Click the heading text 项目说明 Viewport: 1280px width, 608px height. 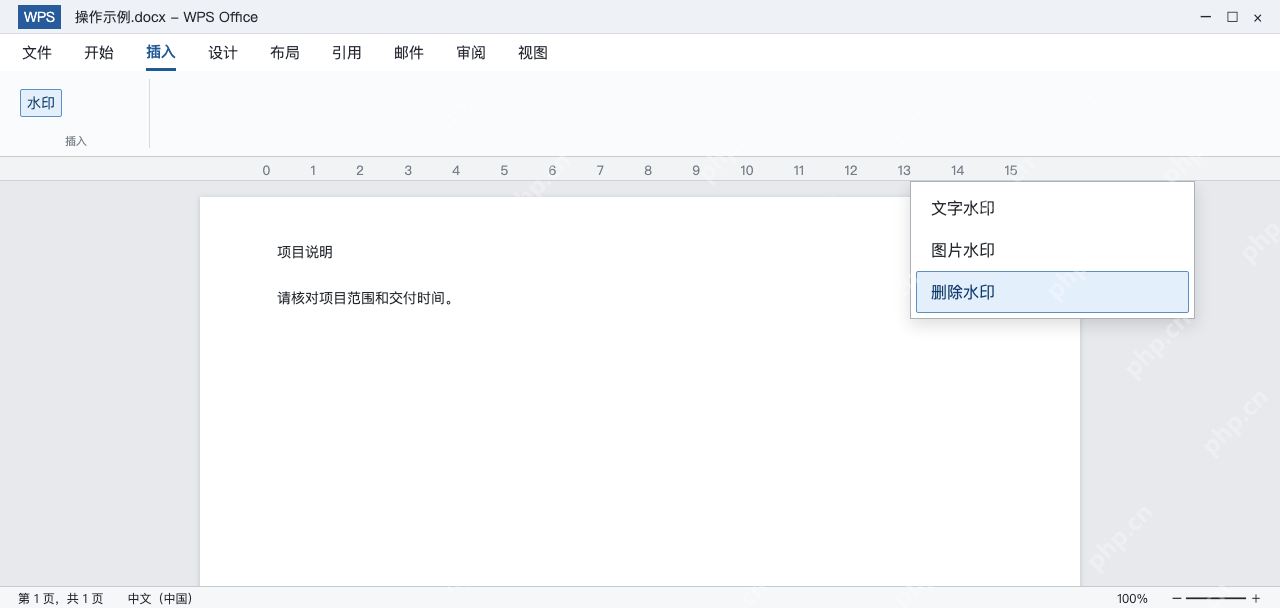pos(305,252)
